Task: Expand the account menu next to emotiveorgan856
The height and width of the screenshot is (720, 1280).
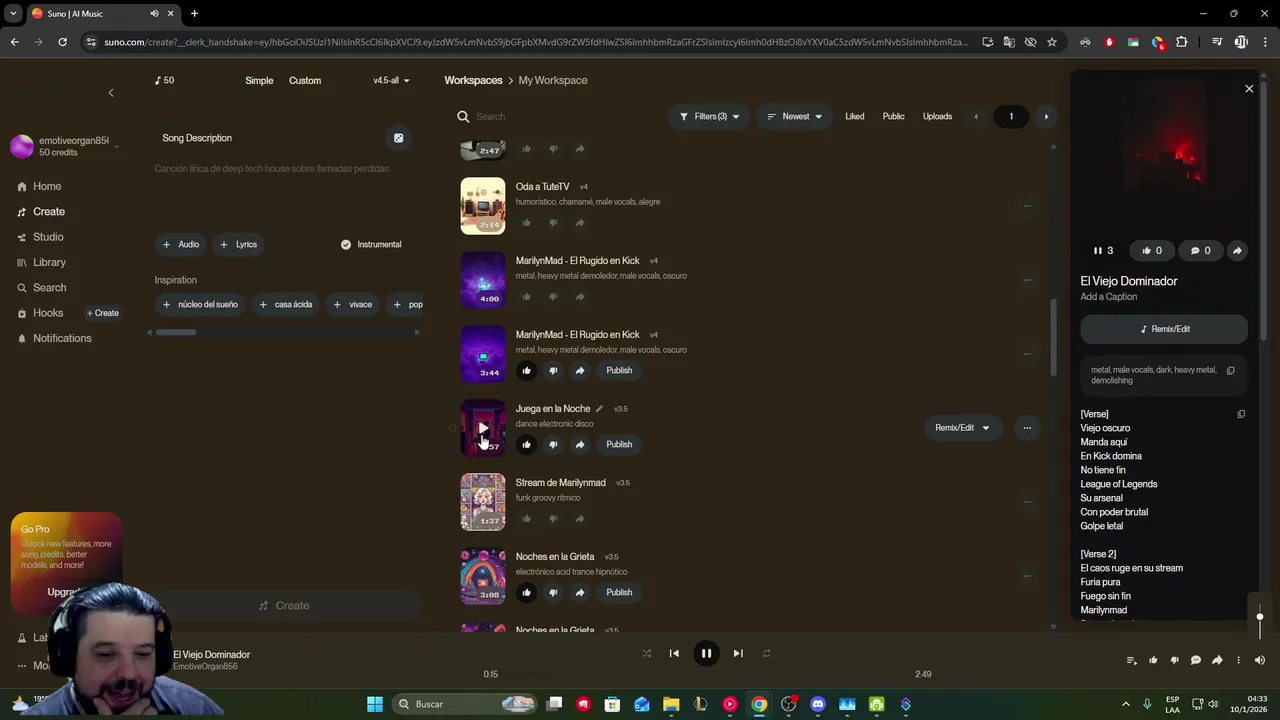Action: pyautogui.click(x=116, y=146)
